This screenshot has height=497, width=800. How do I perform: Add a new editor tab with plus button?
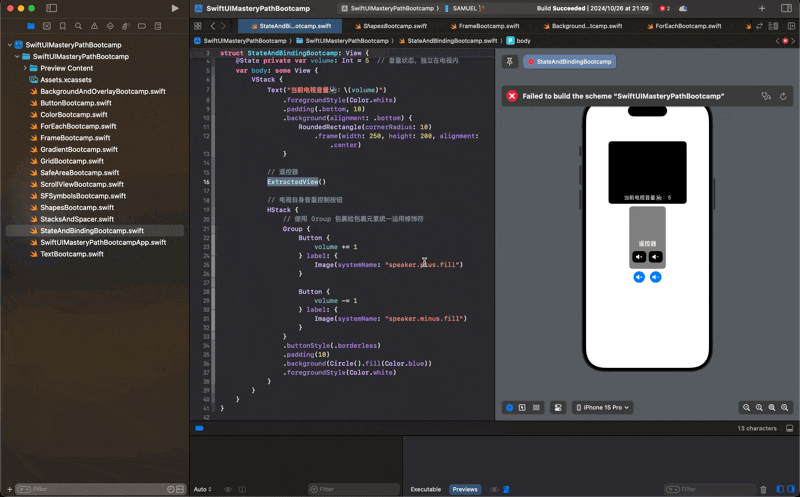(x=762, y=8)
